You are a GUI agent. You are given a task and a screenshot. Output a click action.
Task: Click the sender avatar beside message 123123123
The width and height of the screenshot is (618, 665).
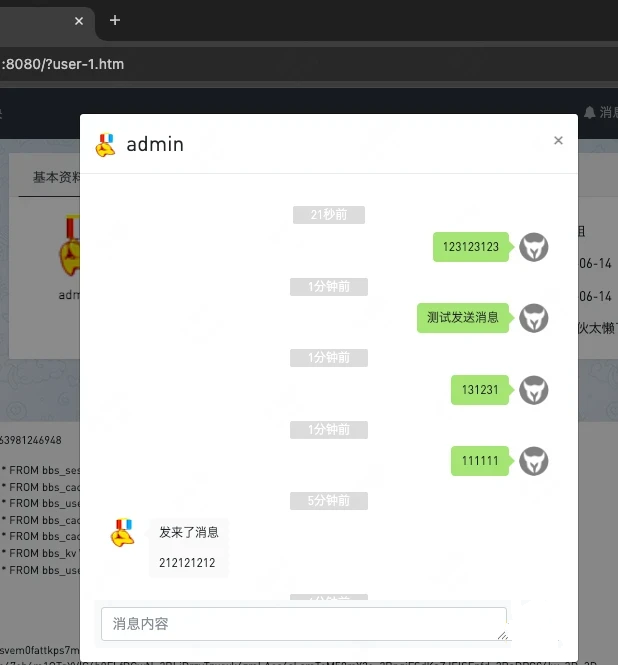(x=534, y=247)
